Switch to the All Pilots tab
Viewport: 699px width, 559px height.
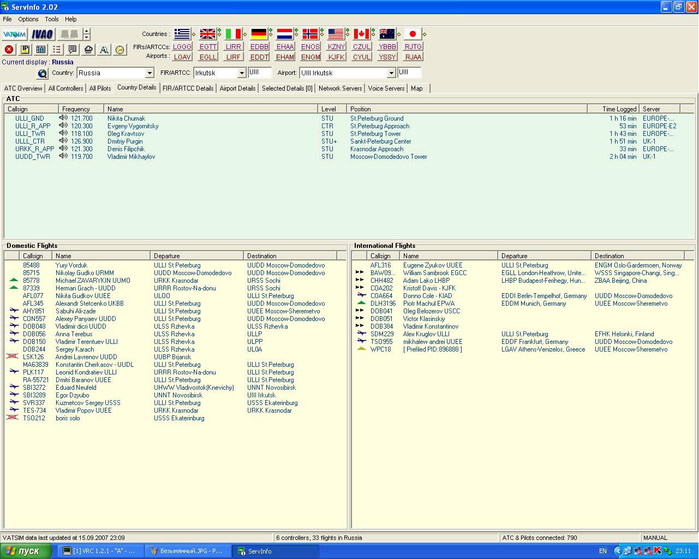[100, 88]
